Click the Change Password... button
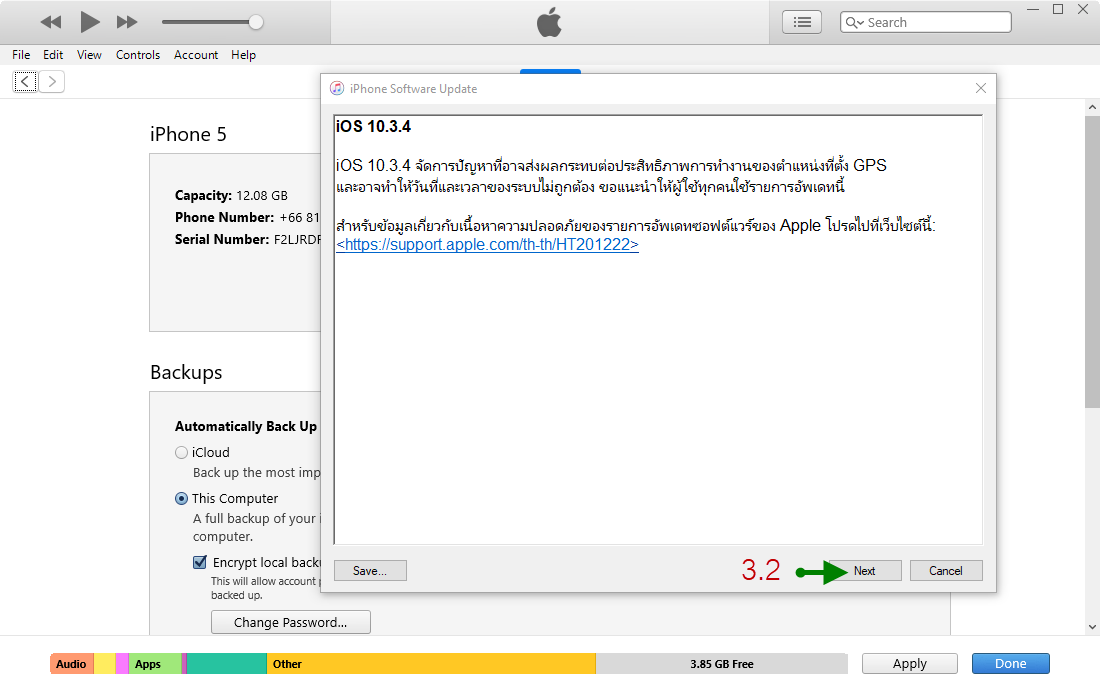 290,622
